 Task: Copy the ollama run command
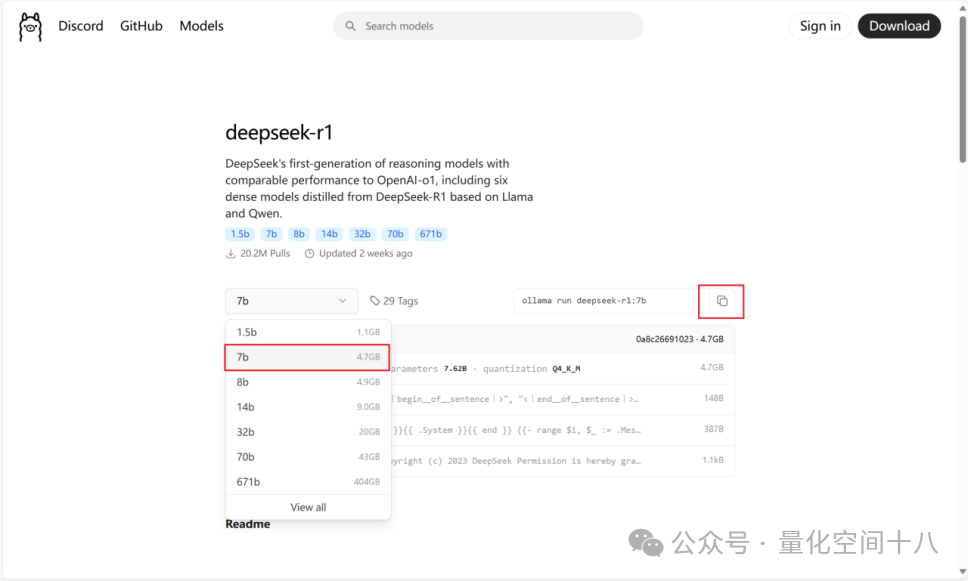[722, 301]
